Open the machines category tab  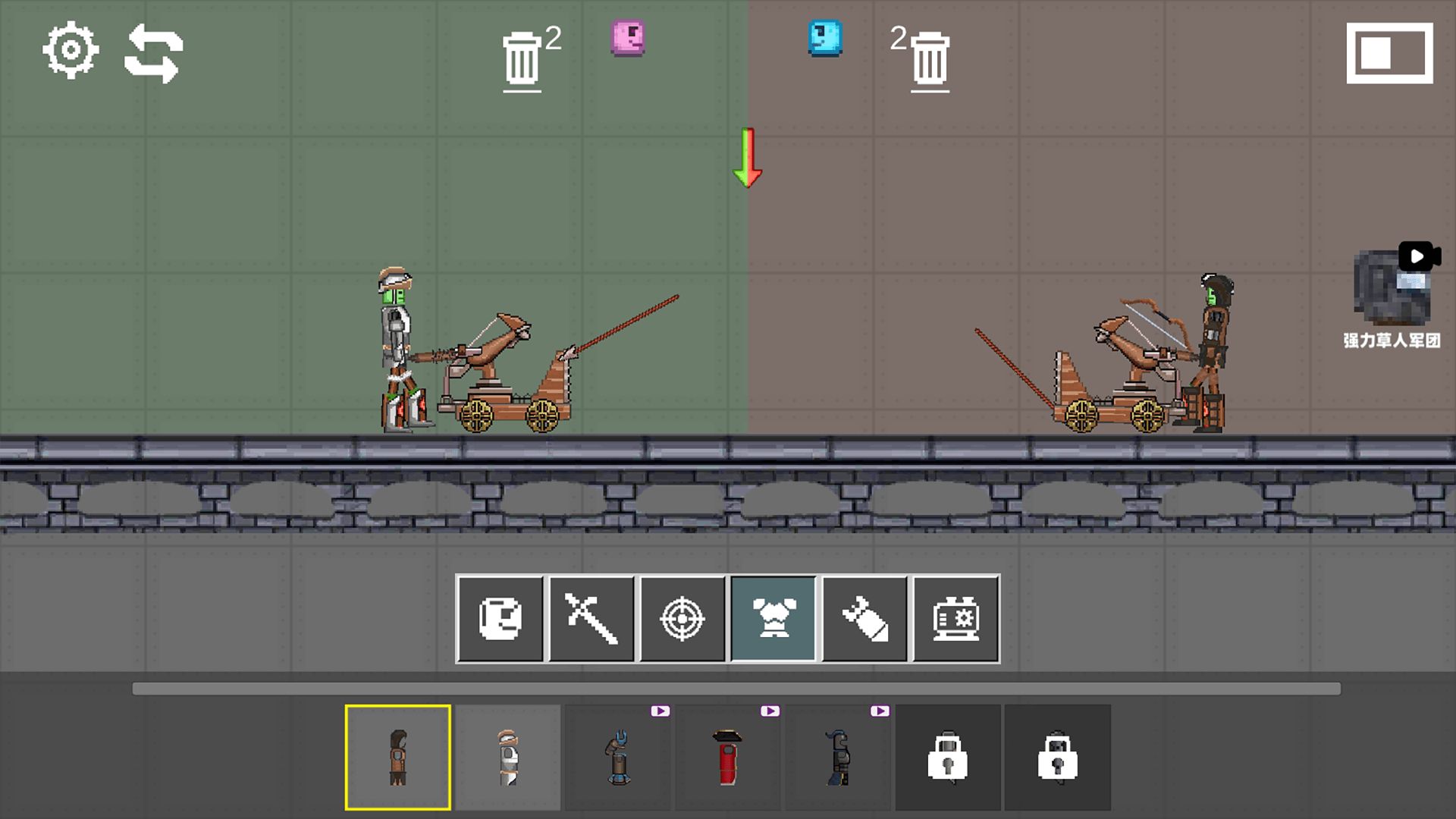[955, 619]
